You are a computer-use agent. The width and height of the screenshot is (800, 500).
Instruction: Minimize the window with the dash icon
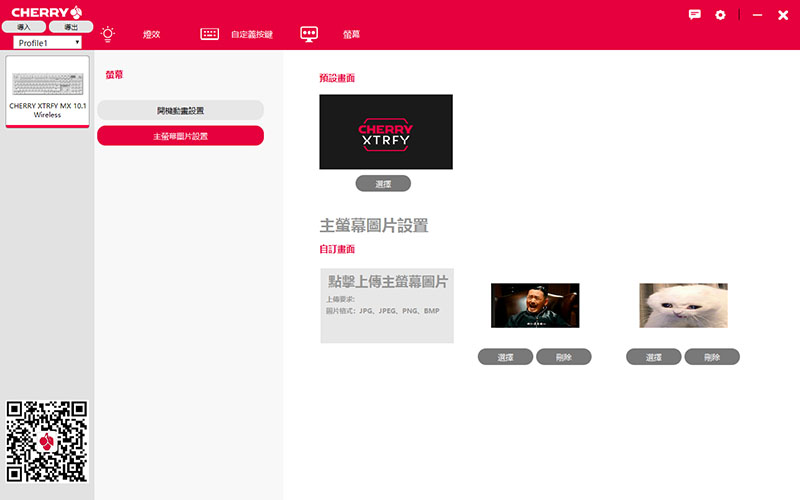click(x=756, y=15)
